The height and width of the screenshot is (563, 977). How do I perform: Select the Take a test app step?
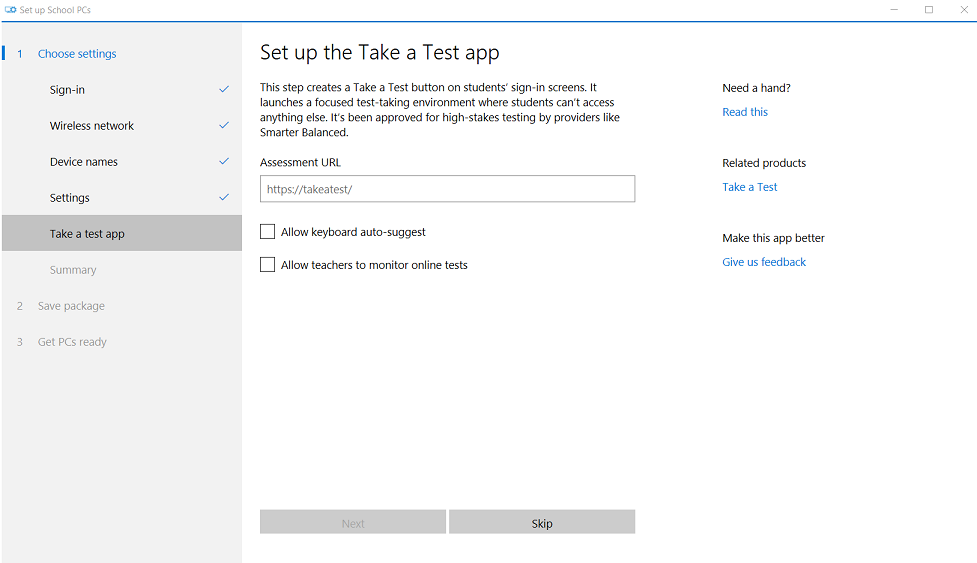tap(122, 234)
